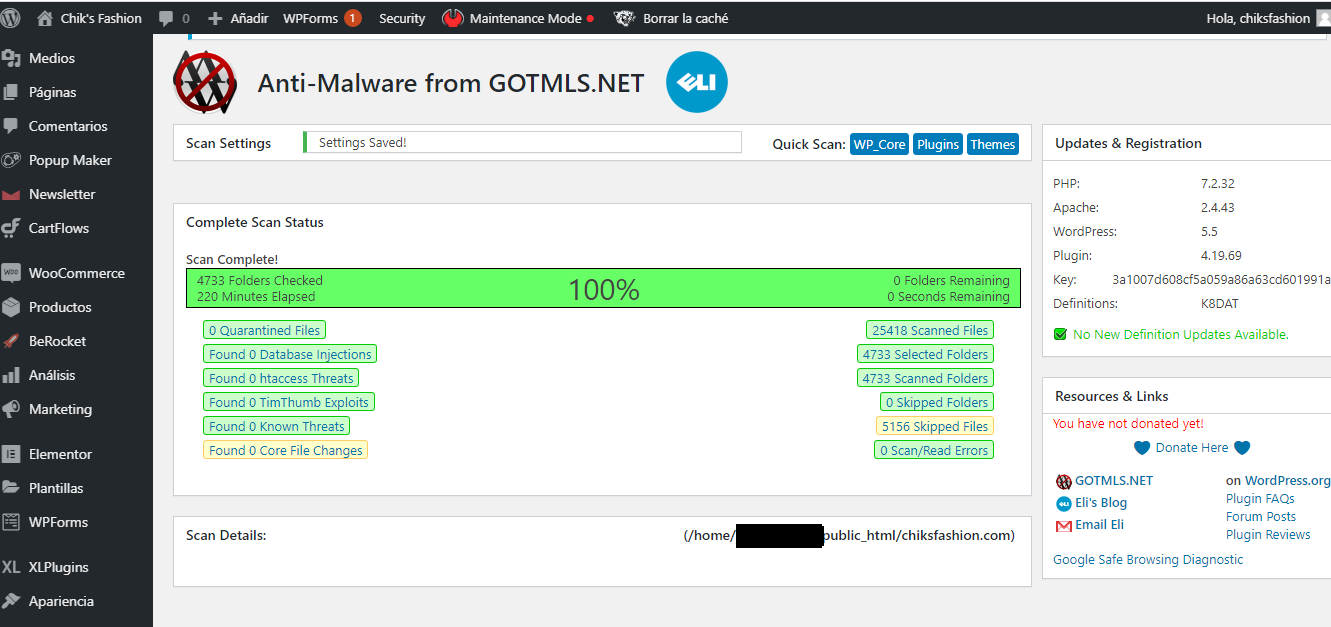This screenshot has width=1331, height=627.
Task: Open Found 0 Core File Changes result
Action: pos(285,450)
